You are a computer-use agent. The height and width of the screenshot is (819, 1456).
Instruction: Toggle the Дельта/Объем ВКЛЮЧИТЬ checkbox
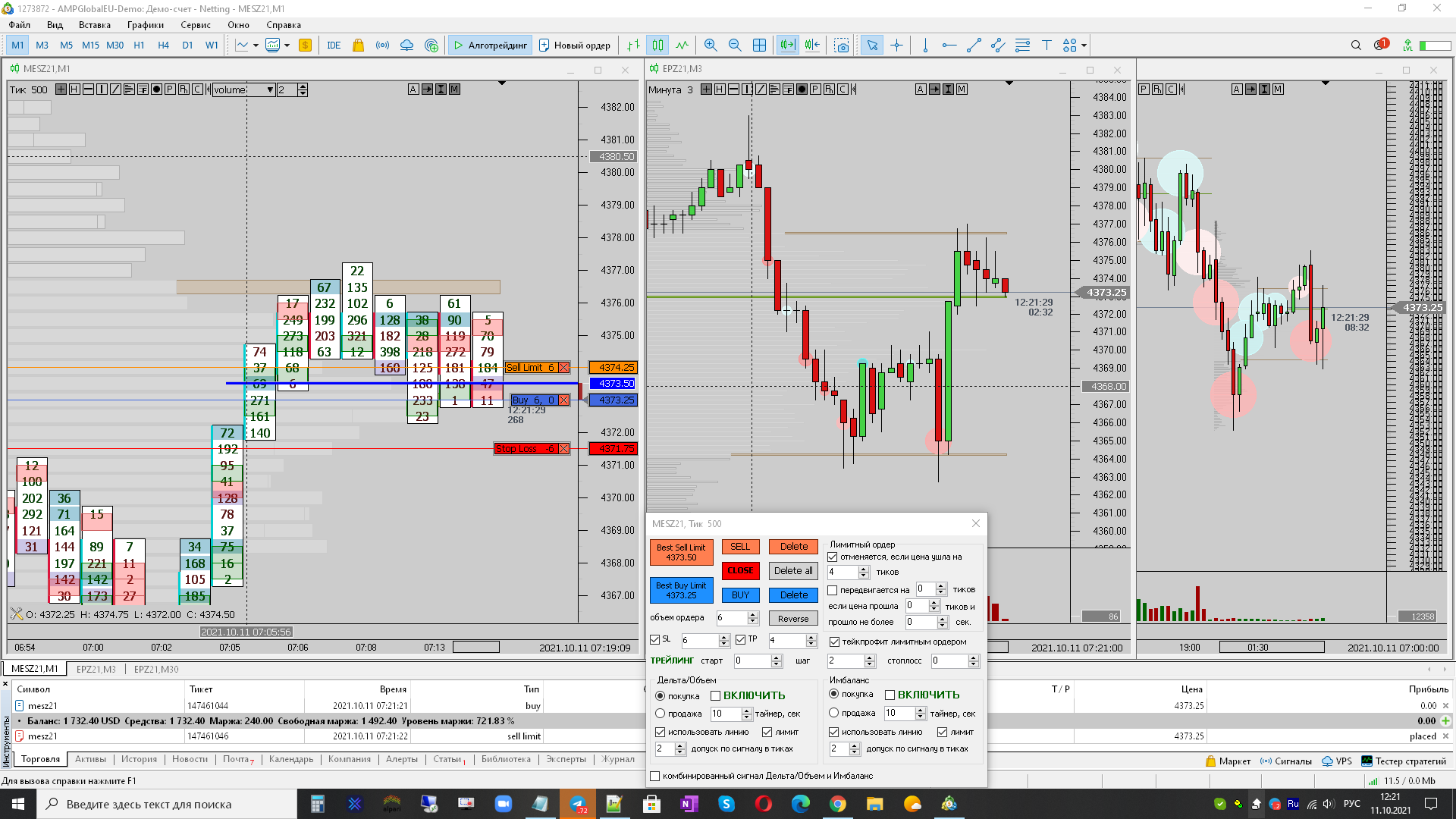click(715, 696)
